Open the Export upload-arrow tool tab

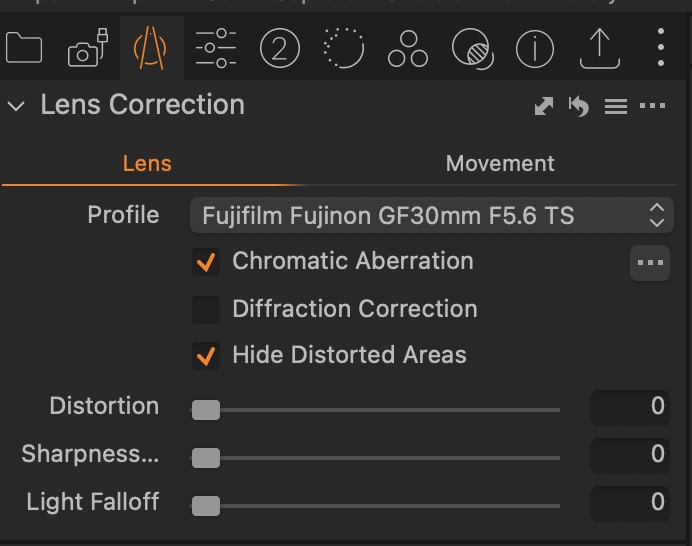point(600,49)
